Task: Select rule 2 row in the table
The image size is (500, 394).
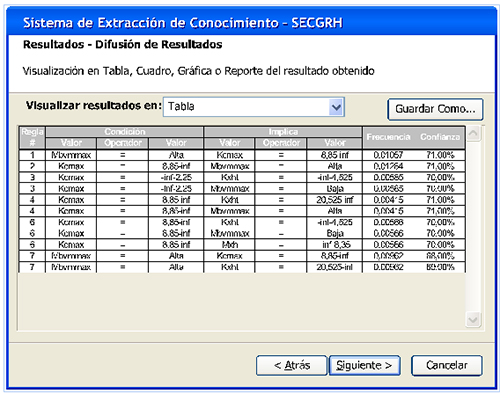Action: [x=242, y=166]
